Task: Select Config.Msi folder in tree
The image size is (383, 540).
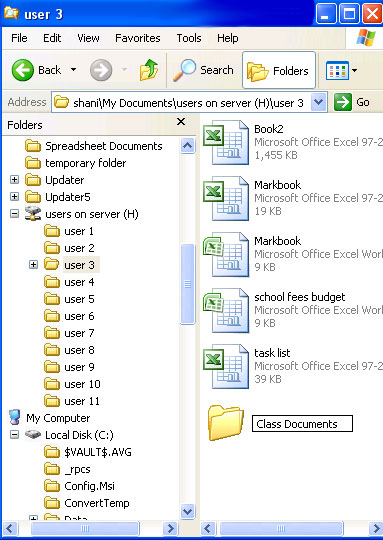Action: coord(80,486)
